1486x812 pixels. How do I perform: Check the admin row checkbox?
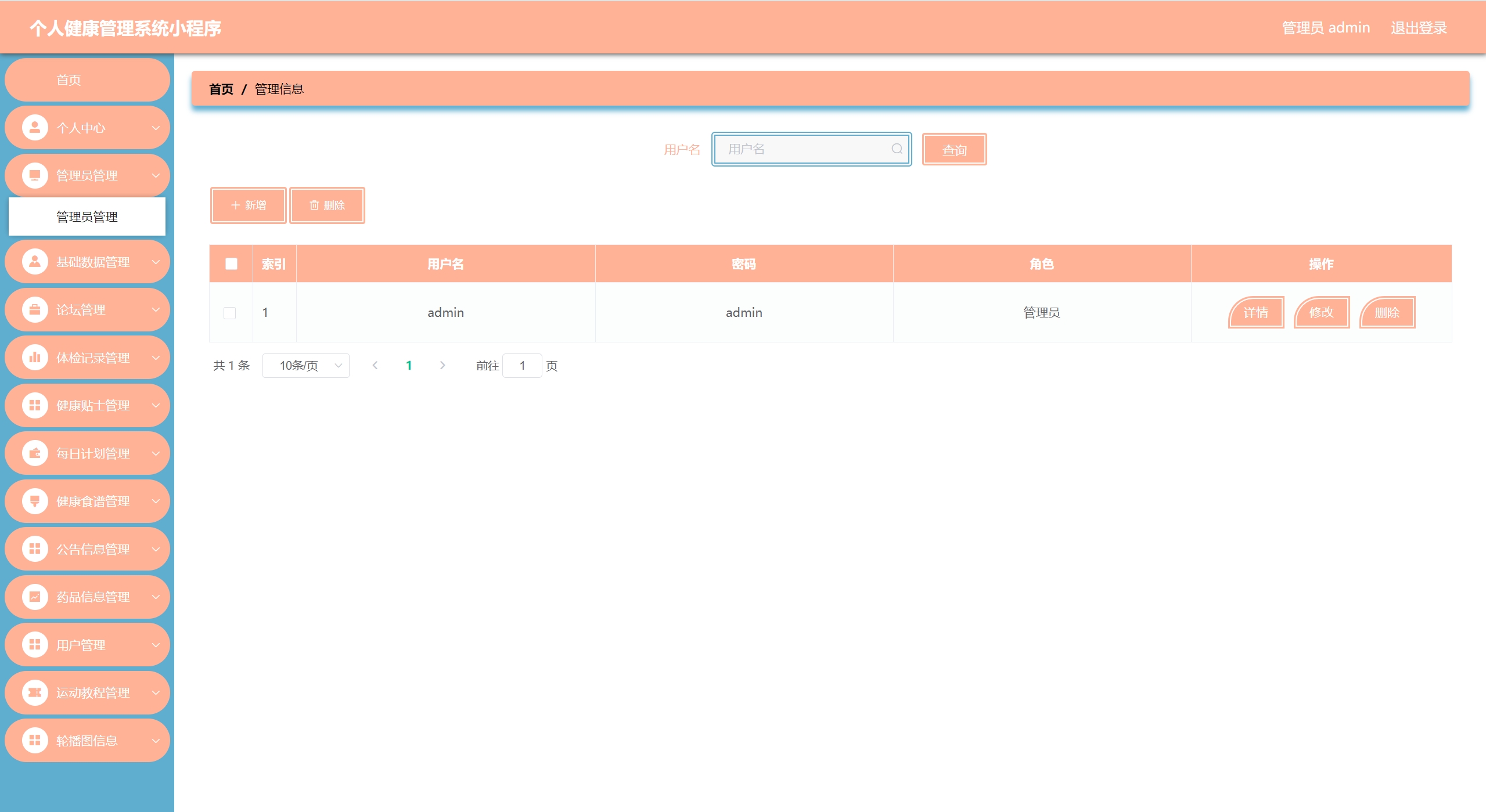(230, 313)
